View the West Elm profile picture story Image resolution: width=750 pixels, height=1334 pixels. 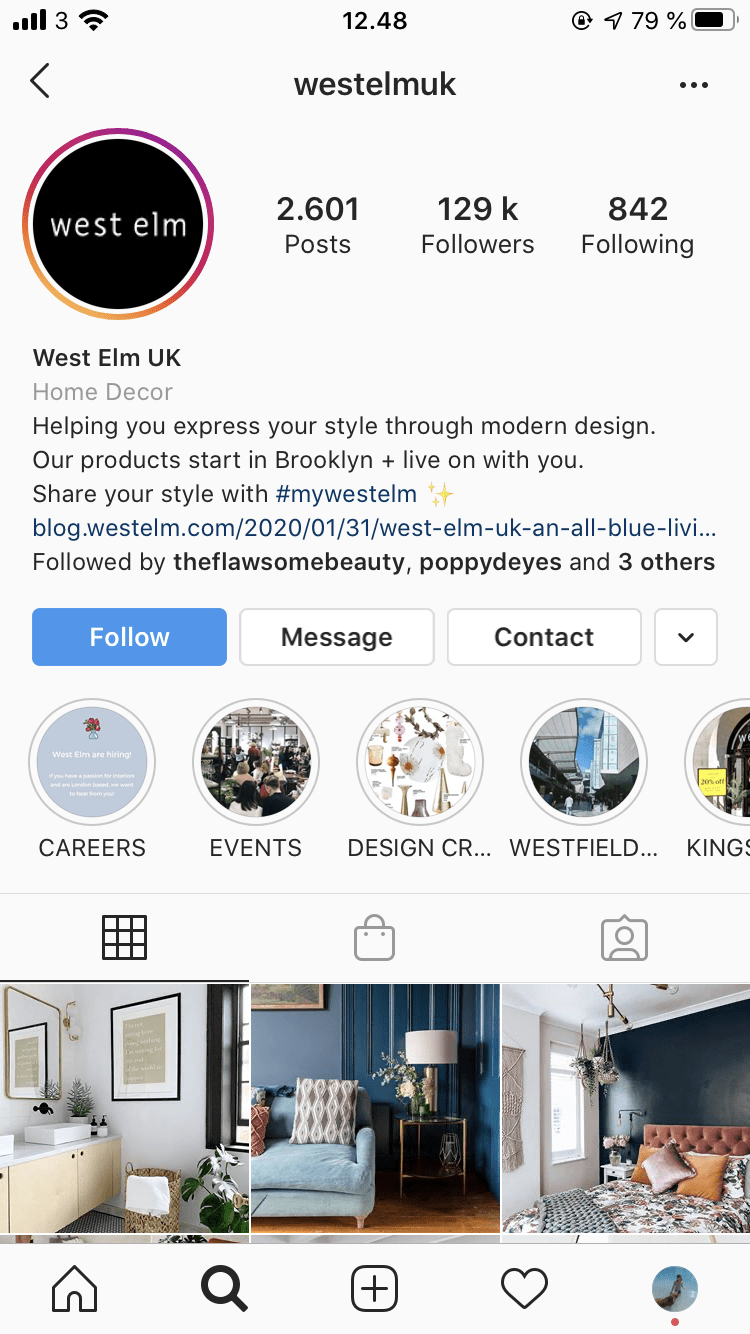click(x=118, y=224)
